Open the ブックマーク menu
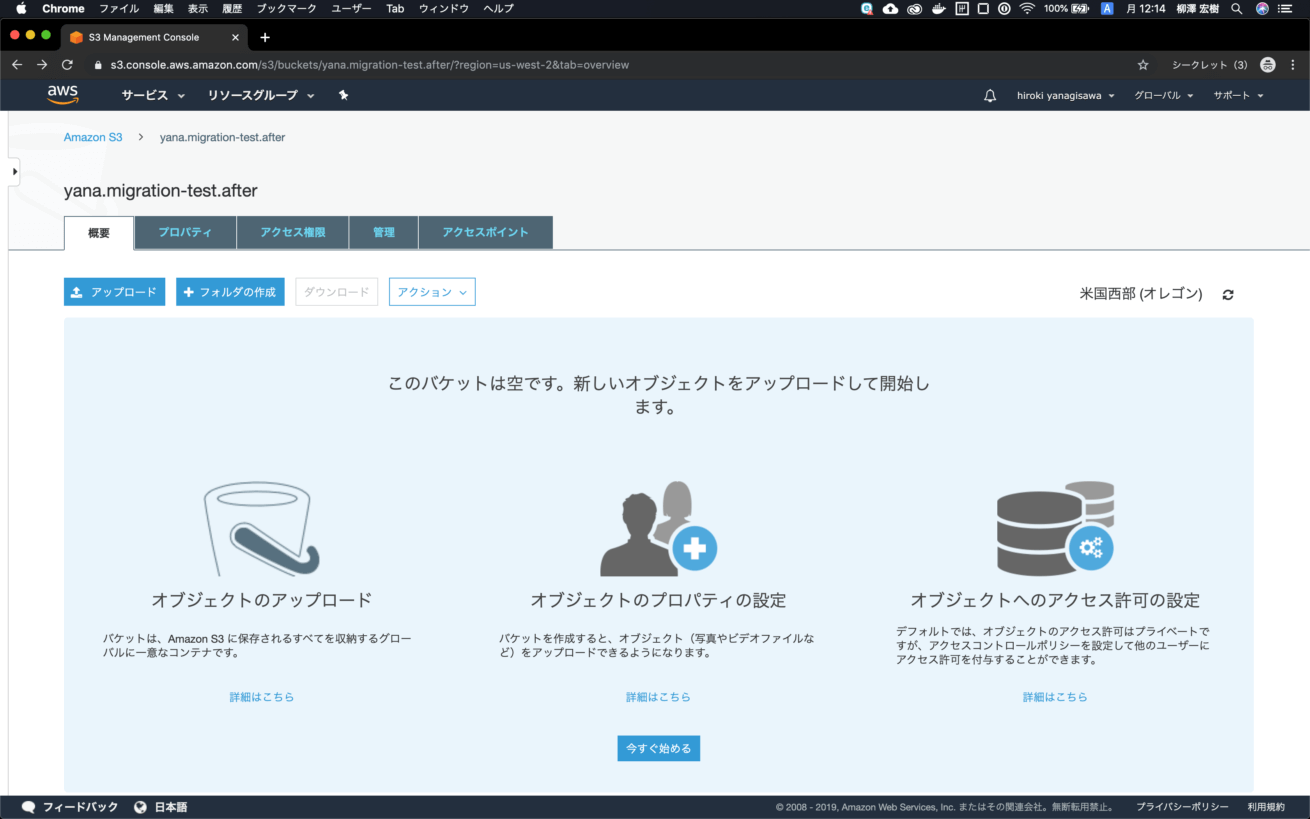Image resolution: width=1310 pixels, height=819 pixels. [x=287, y=8]
